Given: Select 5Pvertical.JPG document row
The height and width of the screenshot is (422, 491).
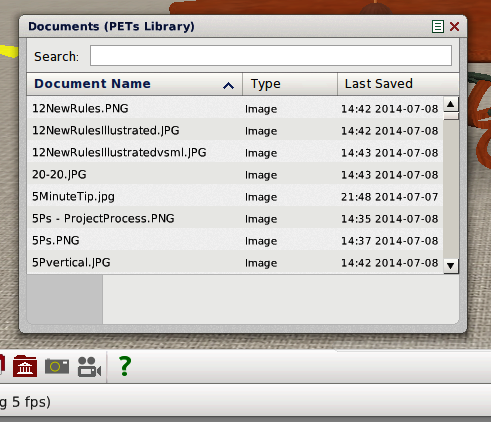Looking at the screenshot, I should 235,263.
